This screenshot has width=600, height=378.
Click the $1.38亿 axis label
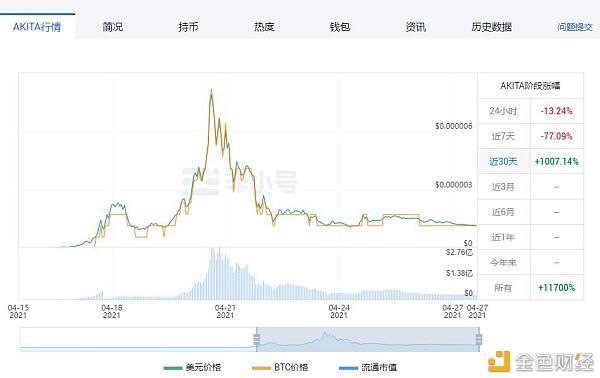coord(460,273)
